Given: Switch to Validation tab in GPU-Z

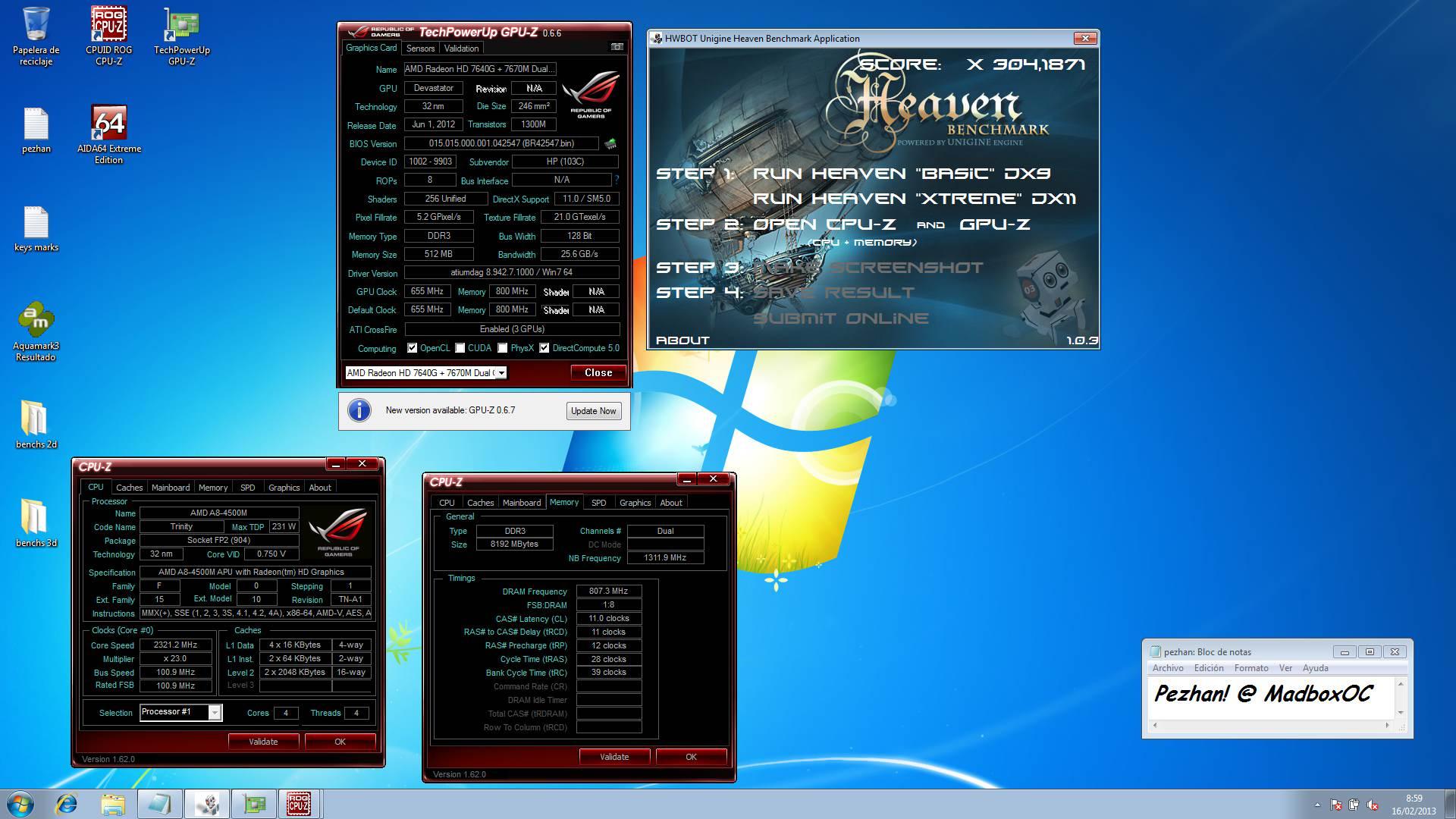Looking at the screenshot, I should tap(461, 48).
